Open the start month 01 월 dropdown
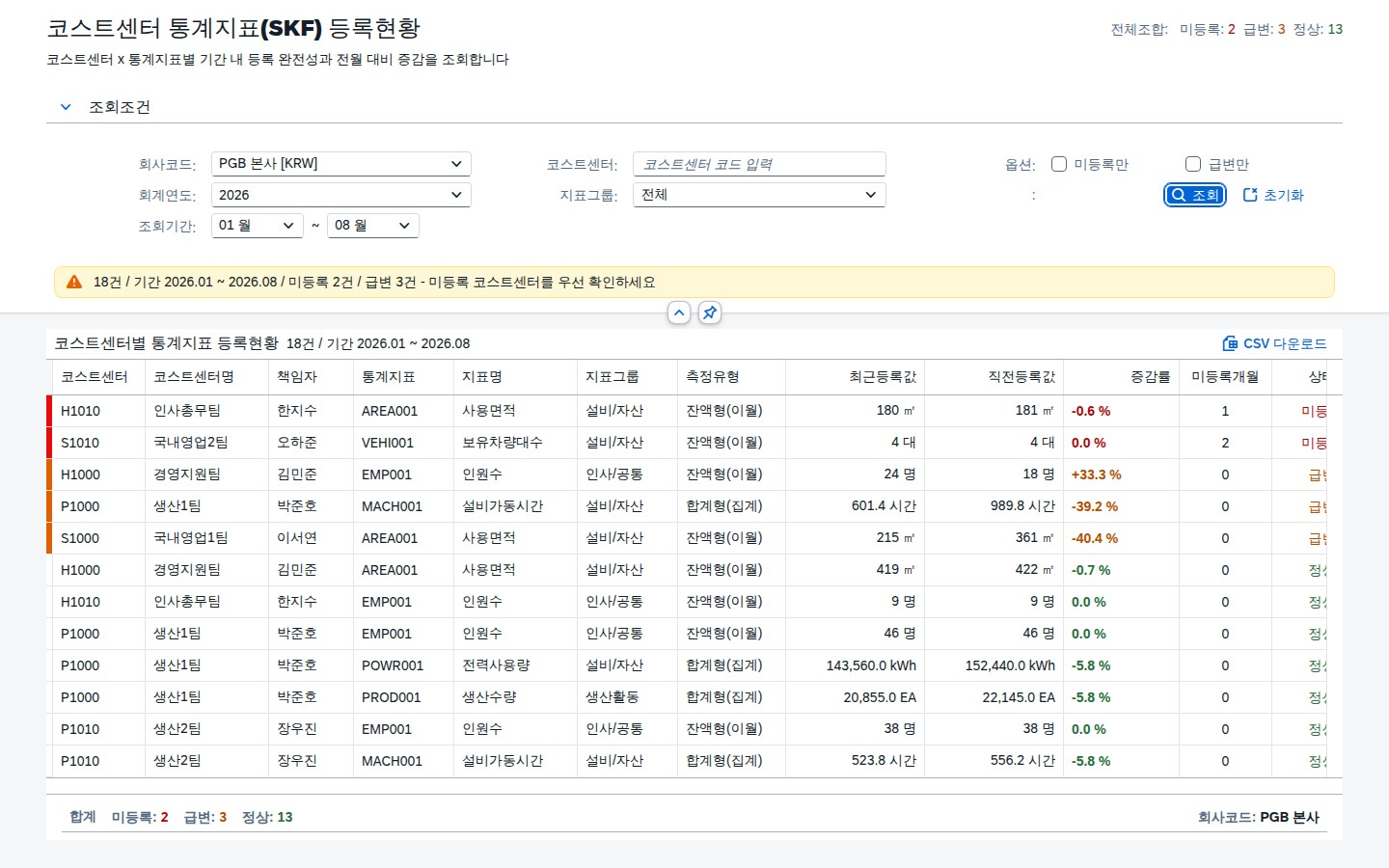 tap(258, 226)
